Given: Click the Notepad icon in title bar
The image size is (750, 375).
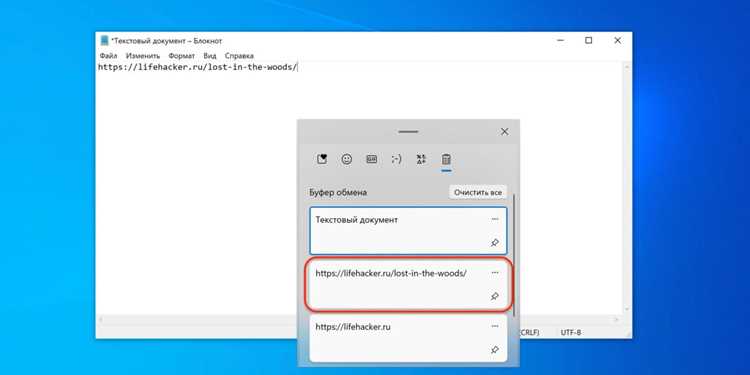Looking at the screenshot, I should click(104, 41).
